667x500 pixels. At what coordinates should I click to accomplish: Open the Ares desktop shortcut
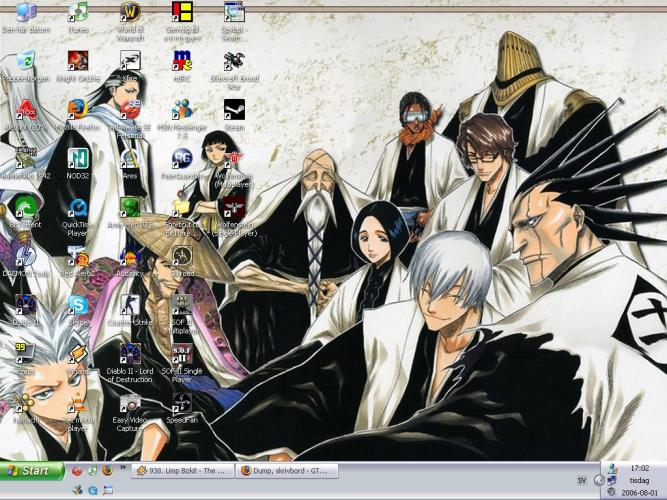[130, 164]
